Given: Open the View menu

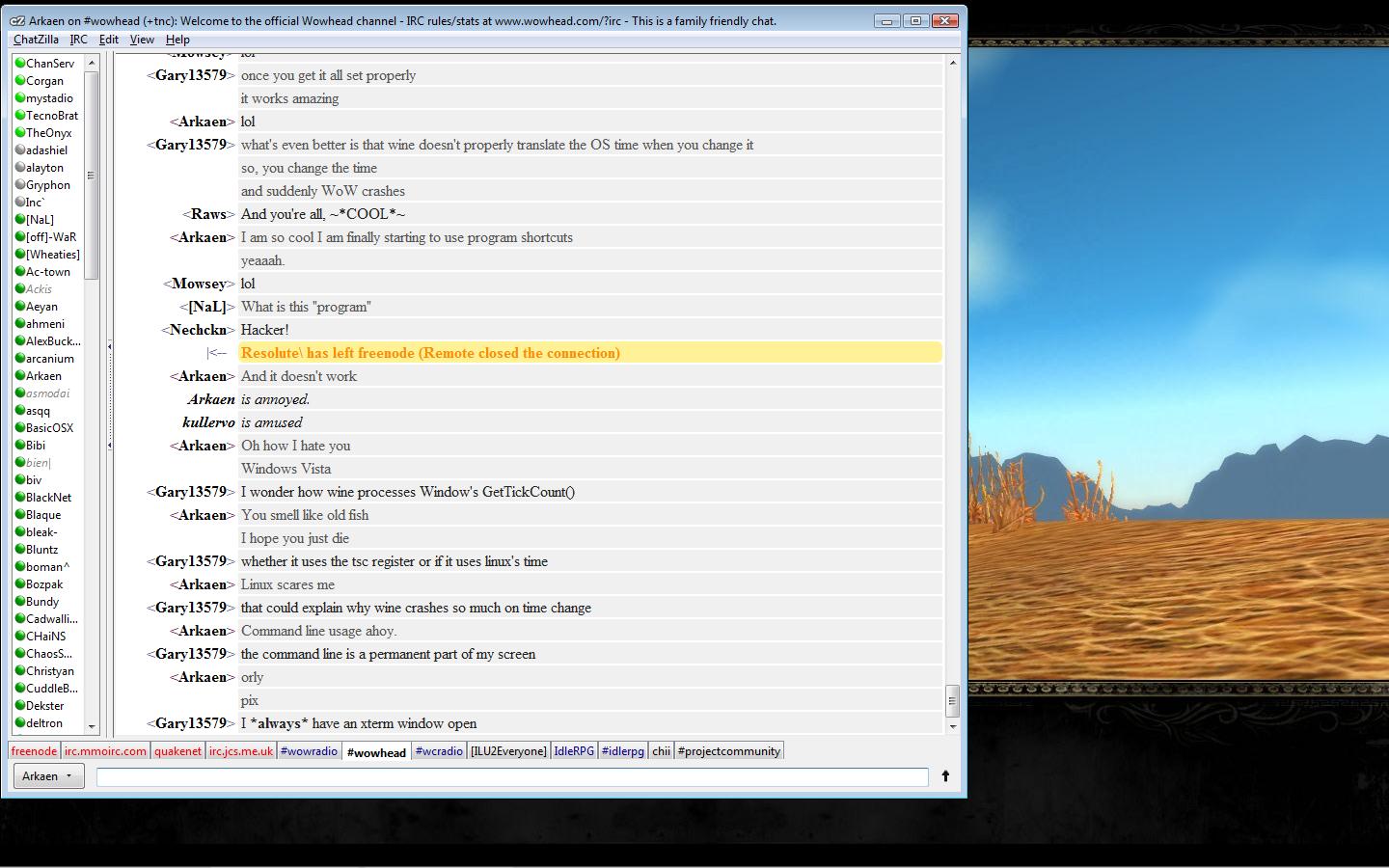Looking at the screenshot, I should coord(142,40).
